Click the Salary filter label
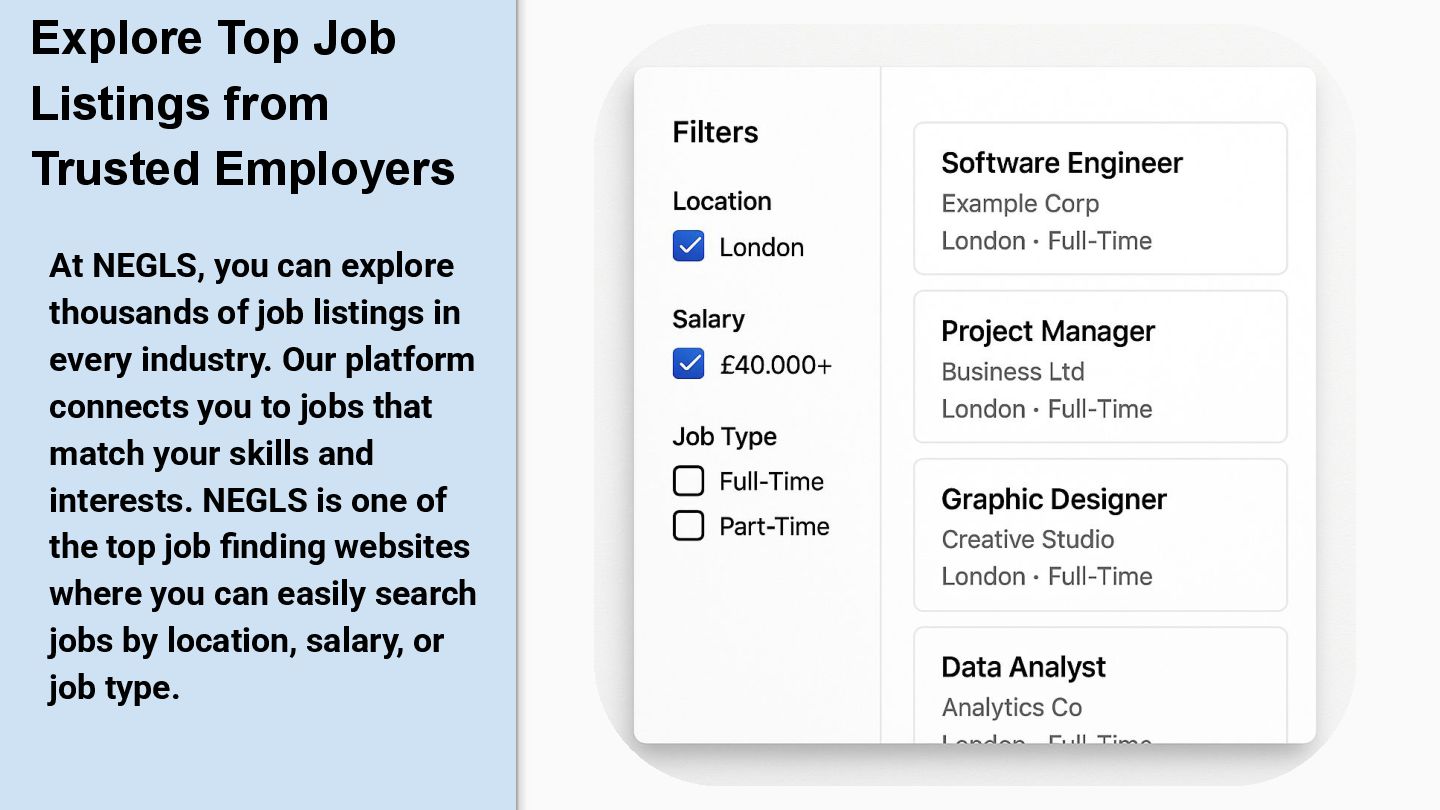This screenshot has height=810, width=1440. [x=708, y=319]
